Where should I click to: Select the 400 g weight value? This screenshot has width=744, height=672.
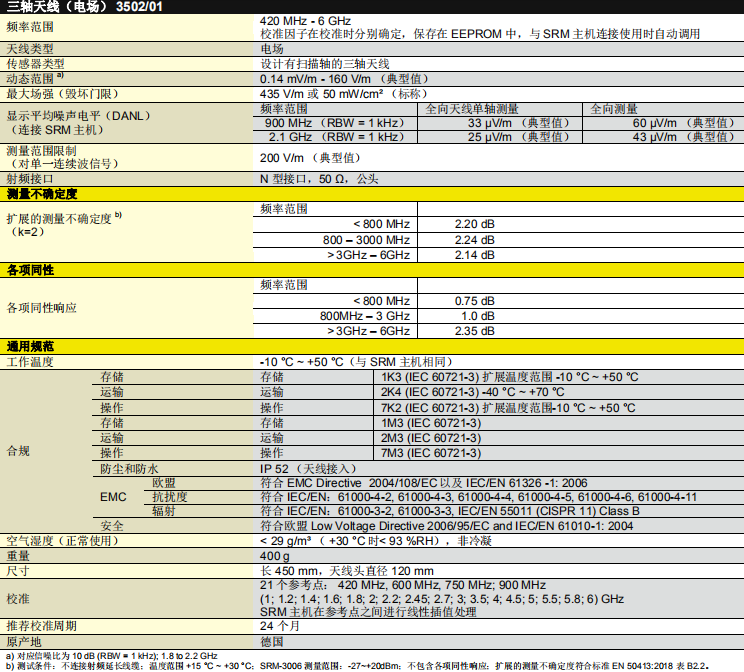click(x=275, y=556)
